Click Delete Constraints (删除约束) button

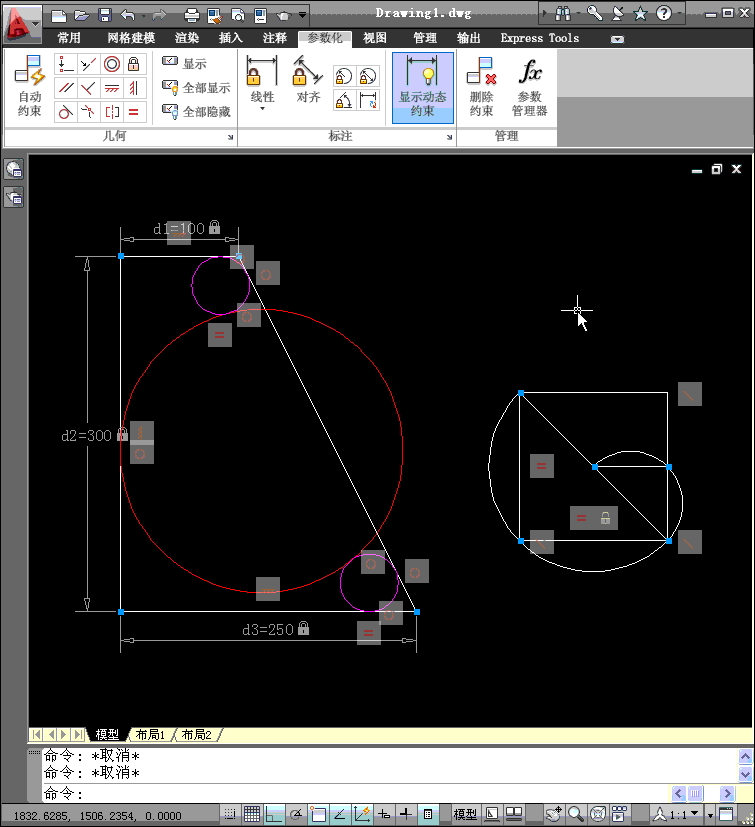coord(481,86)
